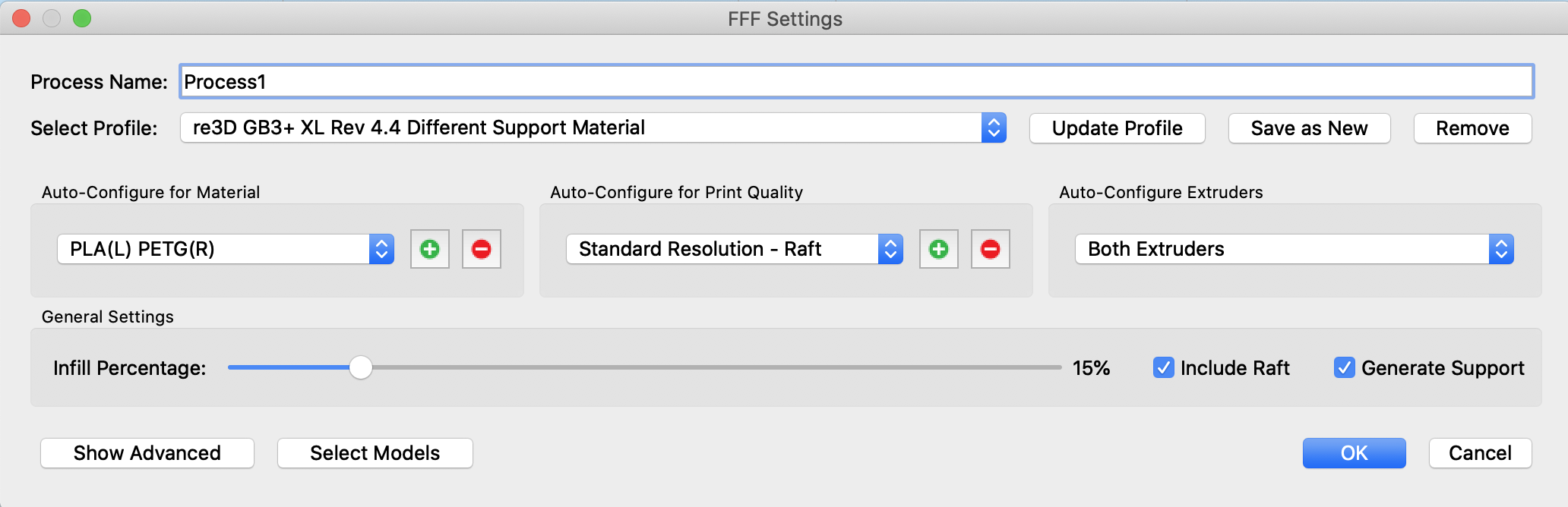Open the Both Extruders dropdown

pyautogui.click(x=1295, y=249)
